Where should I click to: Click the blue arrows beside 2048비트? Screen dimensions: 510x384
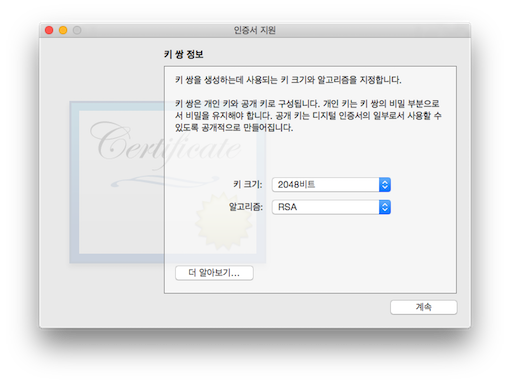385,184
